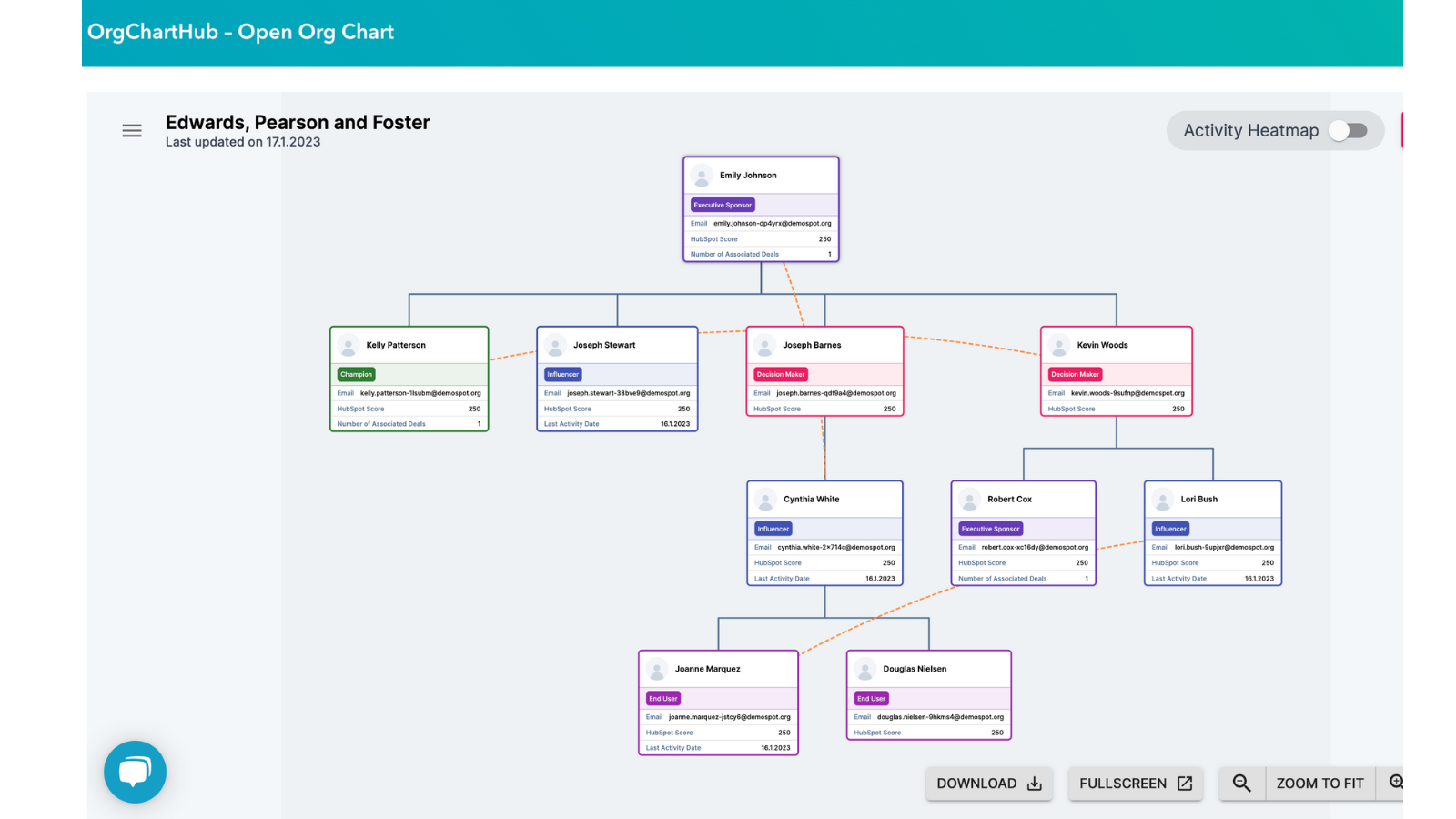Select Kelly Patterson's avatar icon
Image resolution: width=1456 pixels, height=819 pixels.
348,346
